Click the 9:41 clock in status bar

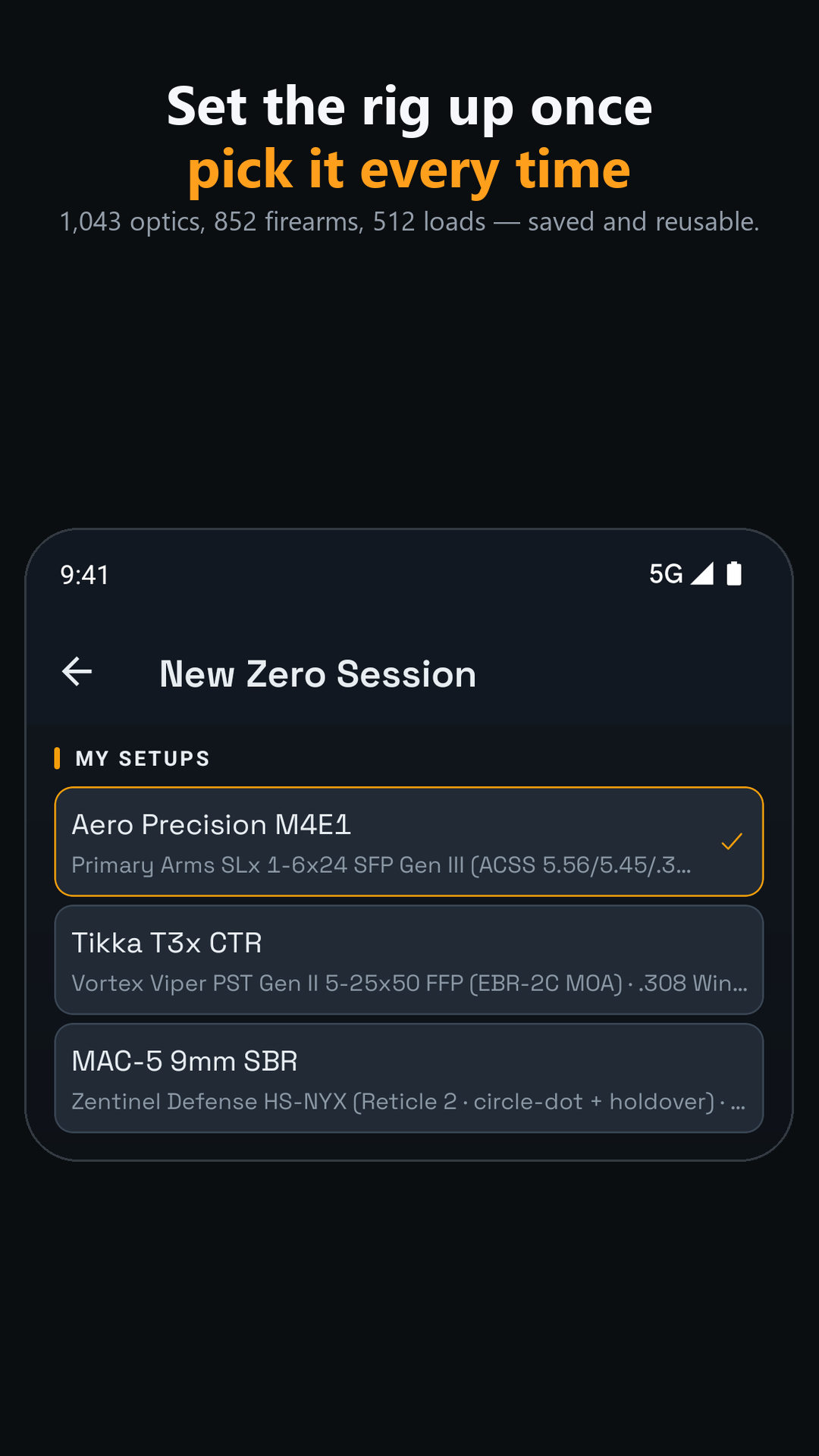point(84,575)
